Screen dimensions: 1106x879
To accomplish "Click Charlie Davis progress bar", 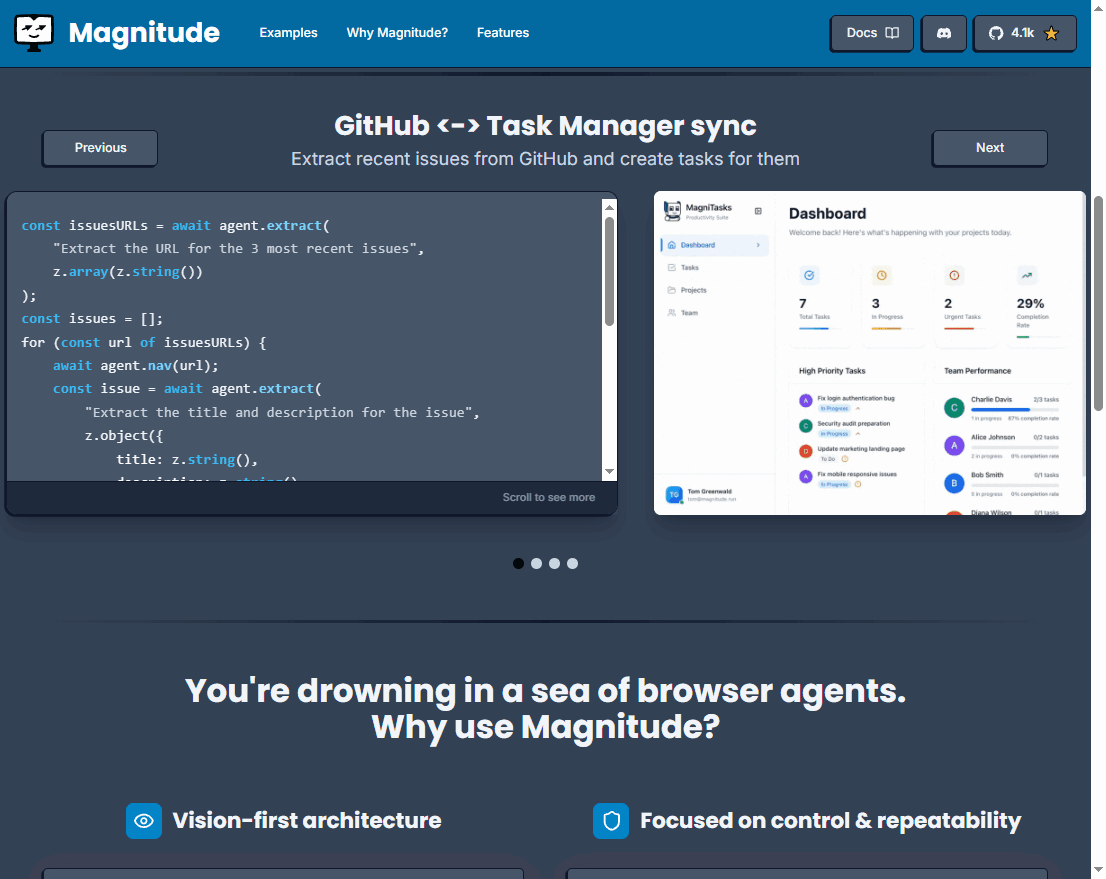I will tap(1014, 410).
